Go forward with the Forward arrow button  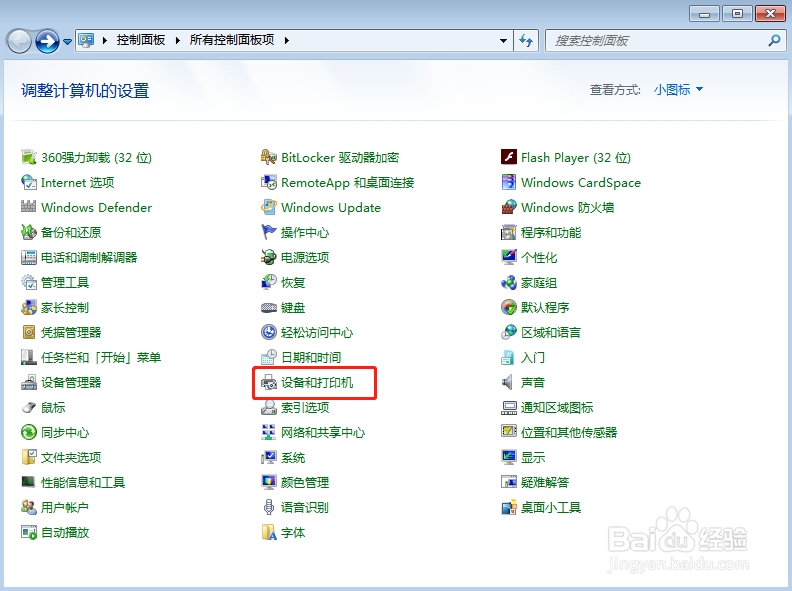pos(47,41)
